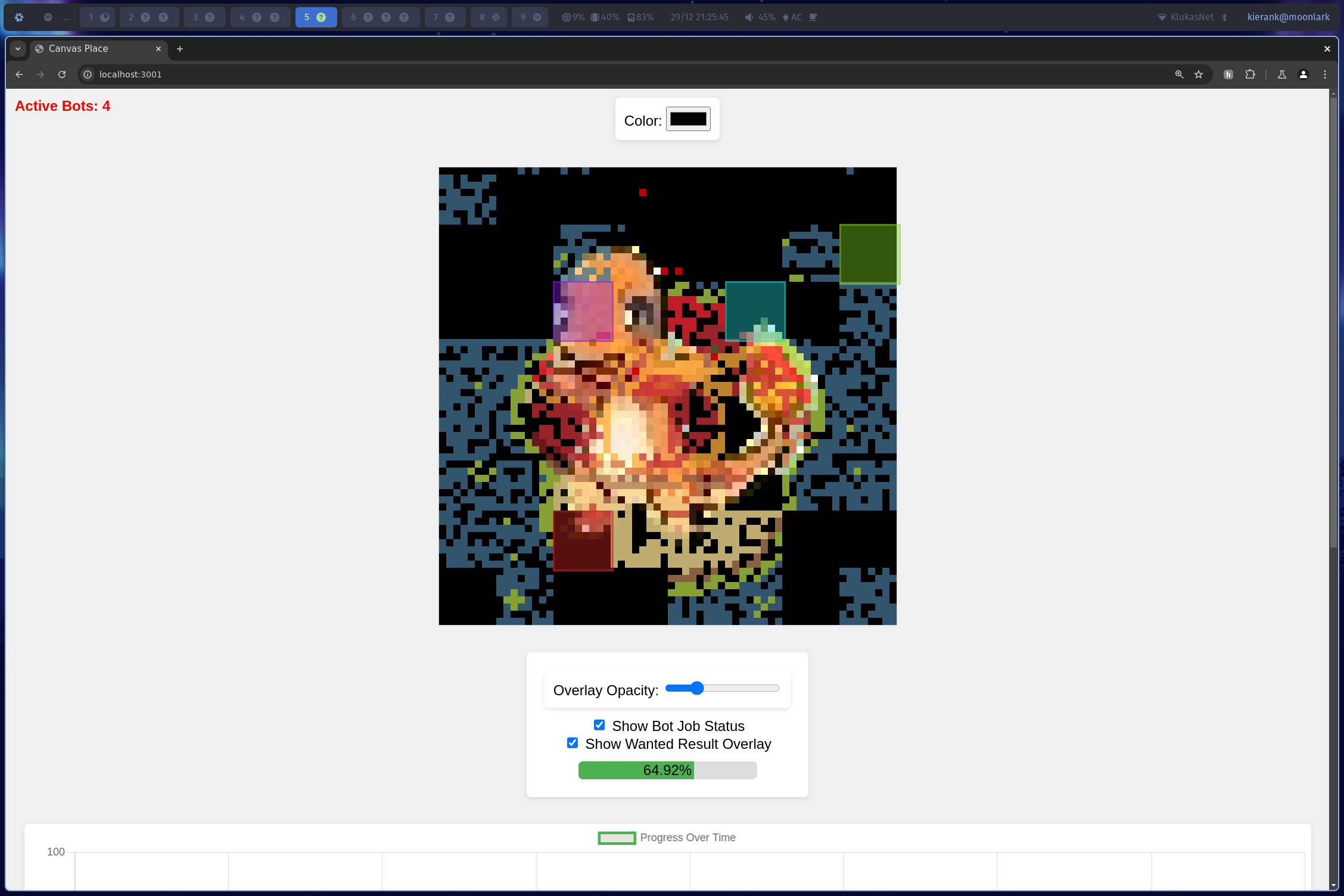Viewport: 1344px width, 896px height.
Task: Click the disk usage 83% indicator
Action: (x=641, y=17)
